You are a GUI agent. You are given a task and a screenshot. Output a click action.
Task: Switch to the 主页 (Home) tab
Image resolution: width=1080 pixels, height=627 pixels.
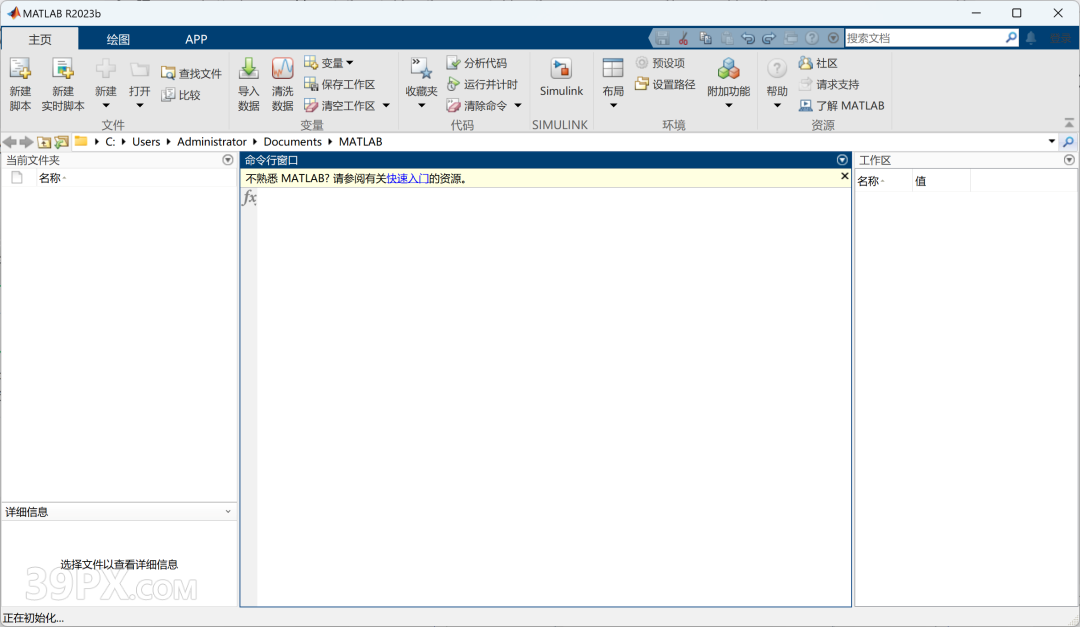[40, 39]
